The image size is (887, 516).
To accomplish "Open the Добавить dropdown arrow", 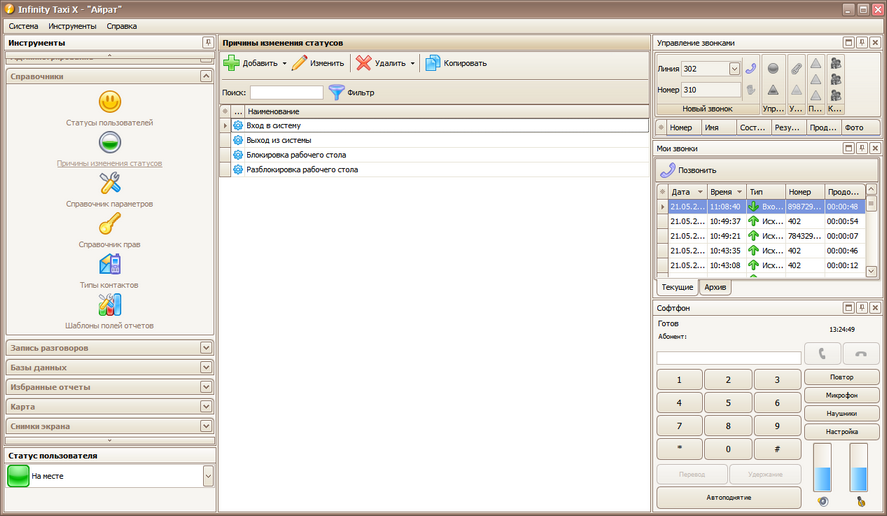I will pos(285,63).
